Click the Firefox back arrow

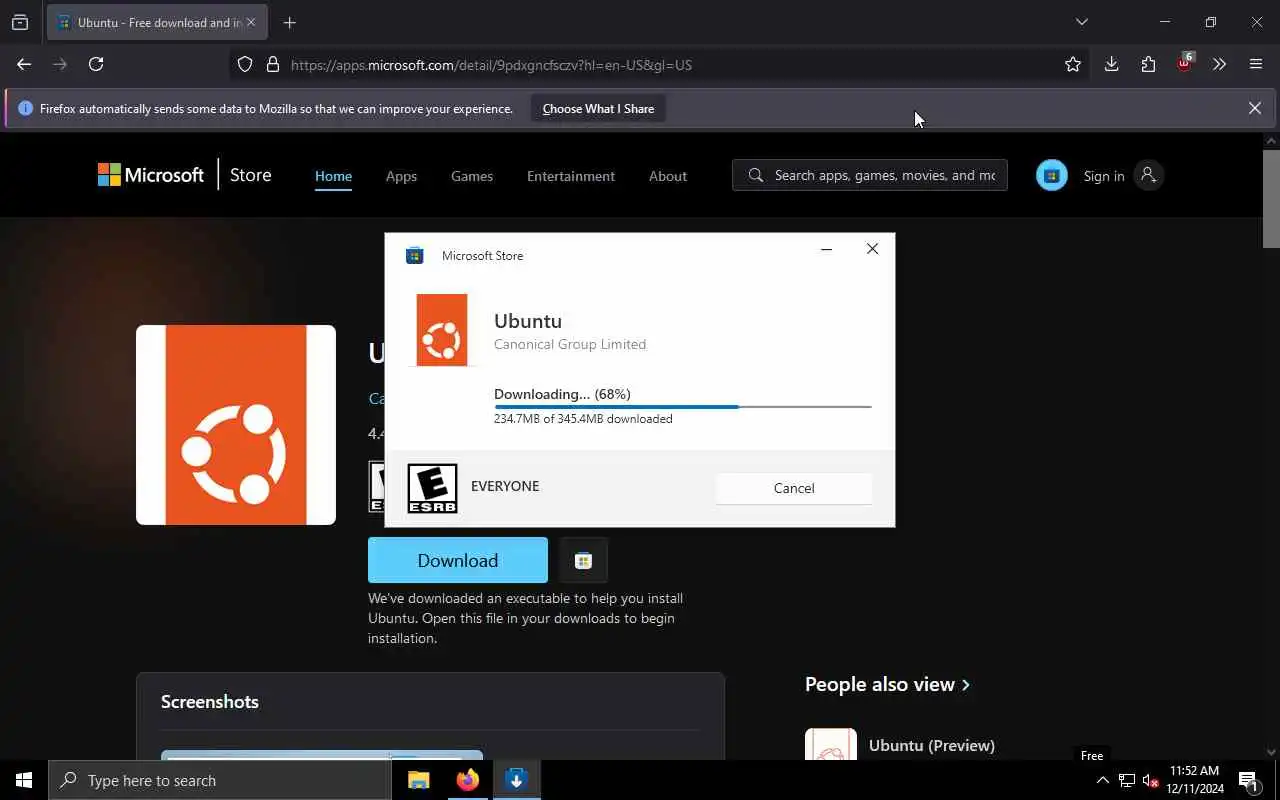pyautogui.click(x=24, y=64)
